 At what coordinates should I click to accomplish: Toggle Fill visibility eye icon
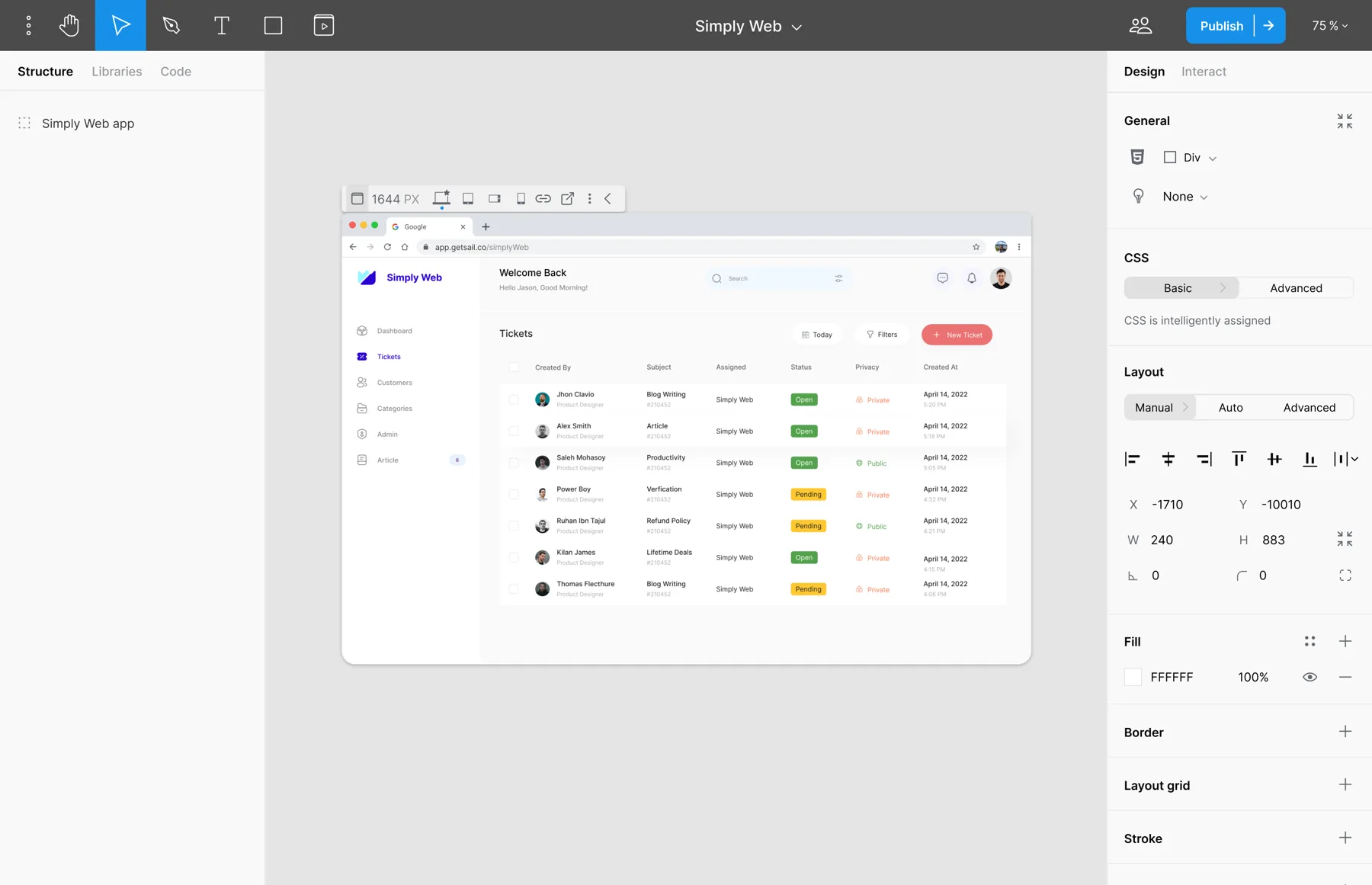click(1309, 677)
